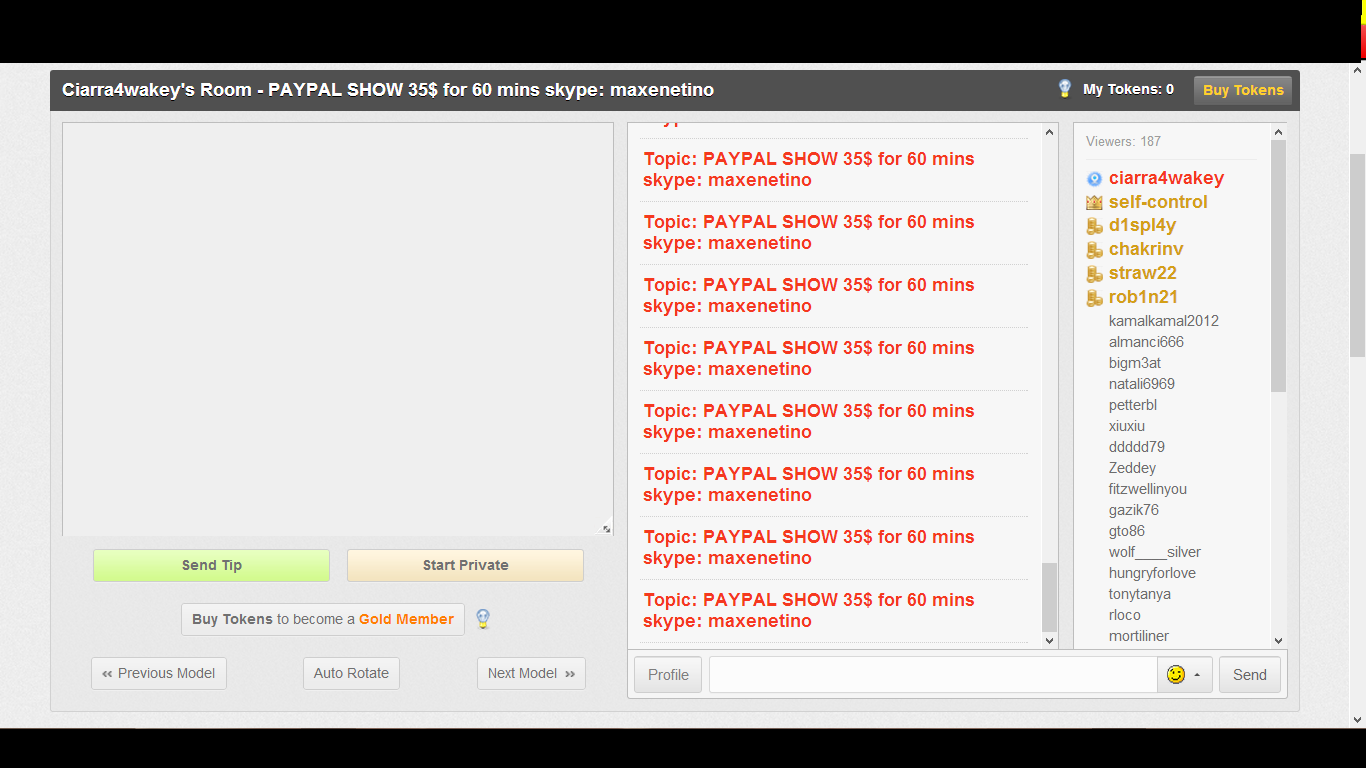This screenshot has width=1366, height=768.
Task: Click the My Tokens: 0 label
Action: (1128, 89)
